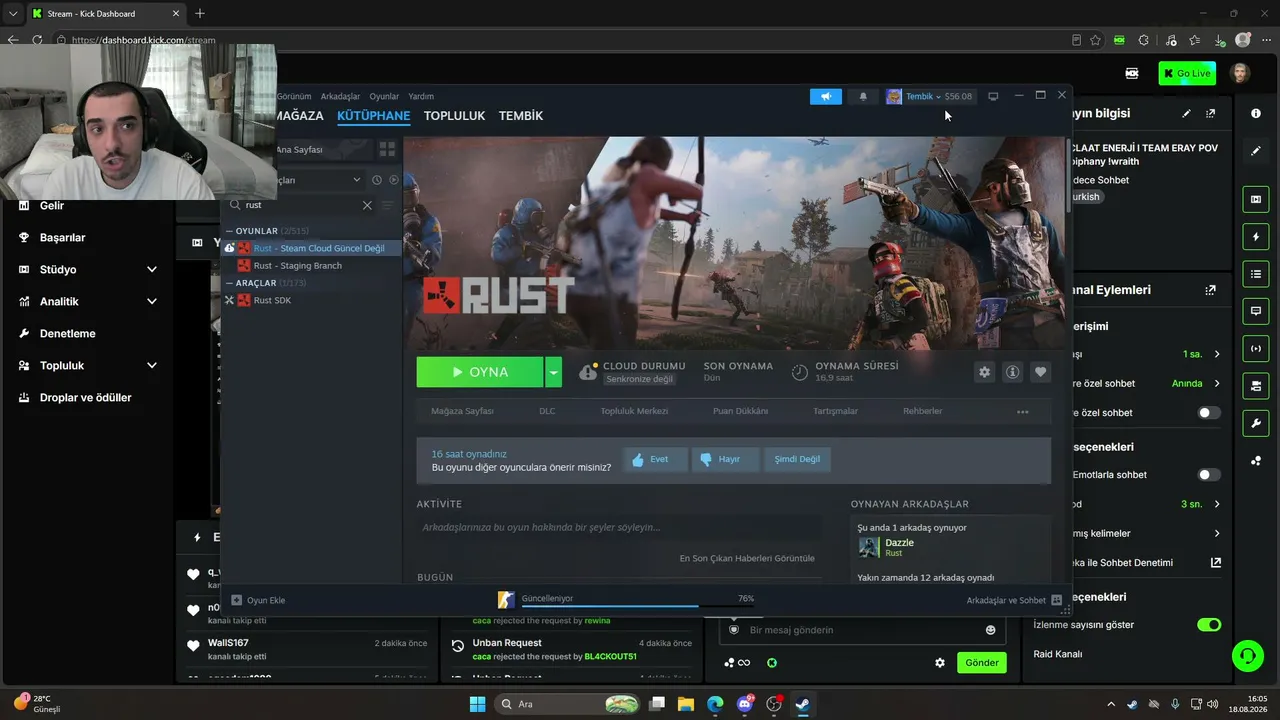Open Topluluk Merkezi for Rust

[634, 411]
